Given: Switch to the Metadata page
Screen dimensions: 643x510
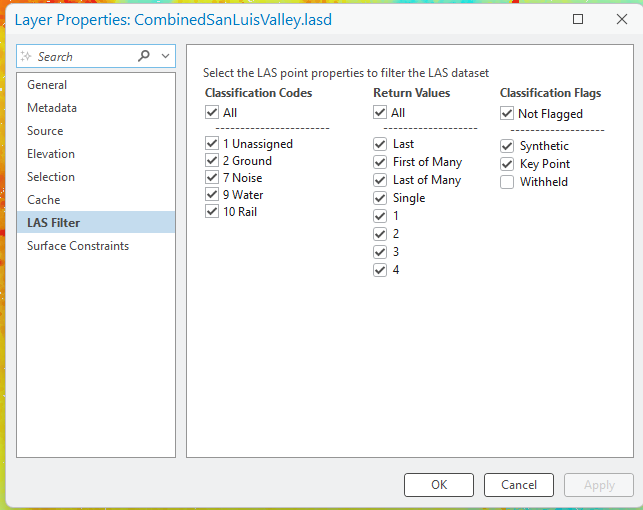Looking at the screenshot, I should (x=52, y=108).
